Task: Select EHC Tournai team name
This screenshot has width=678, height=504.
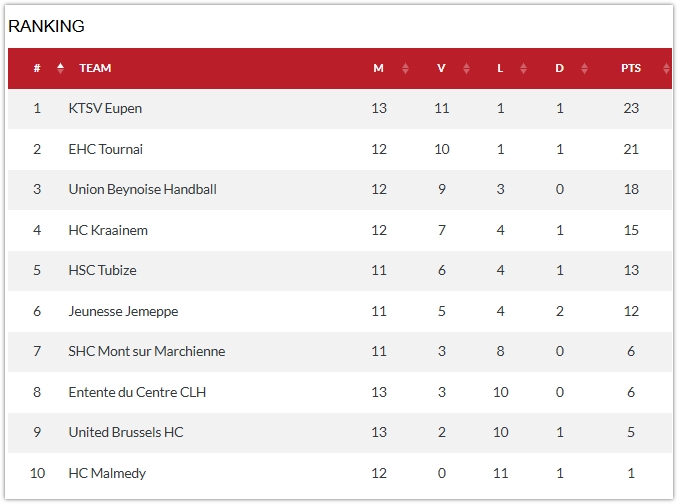Action: 105,149
